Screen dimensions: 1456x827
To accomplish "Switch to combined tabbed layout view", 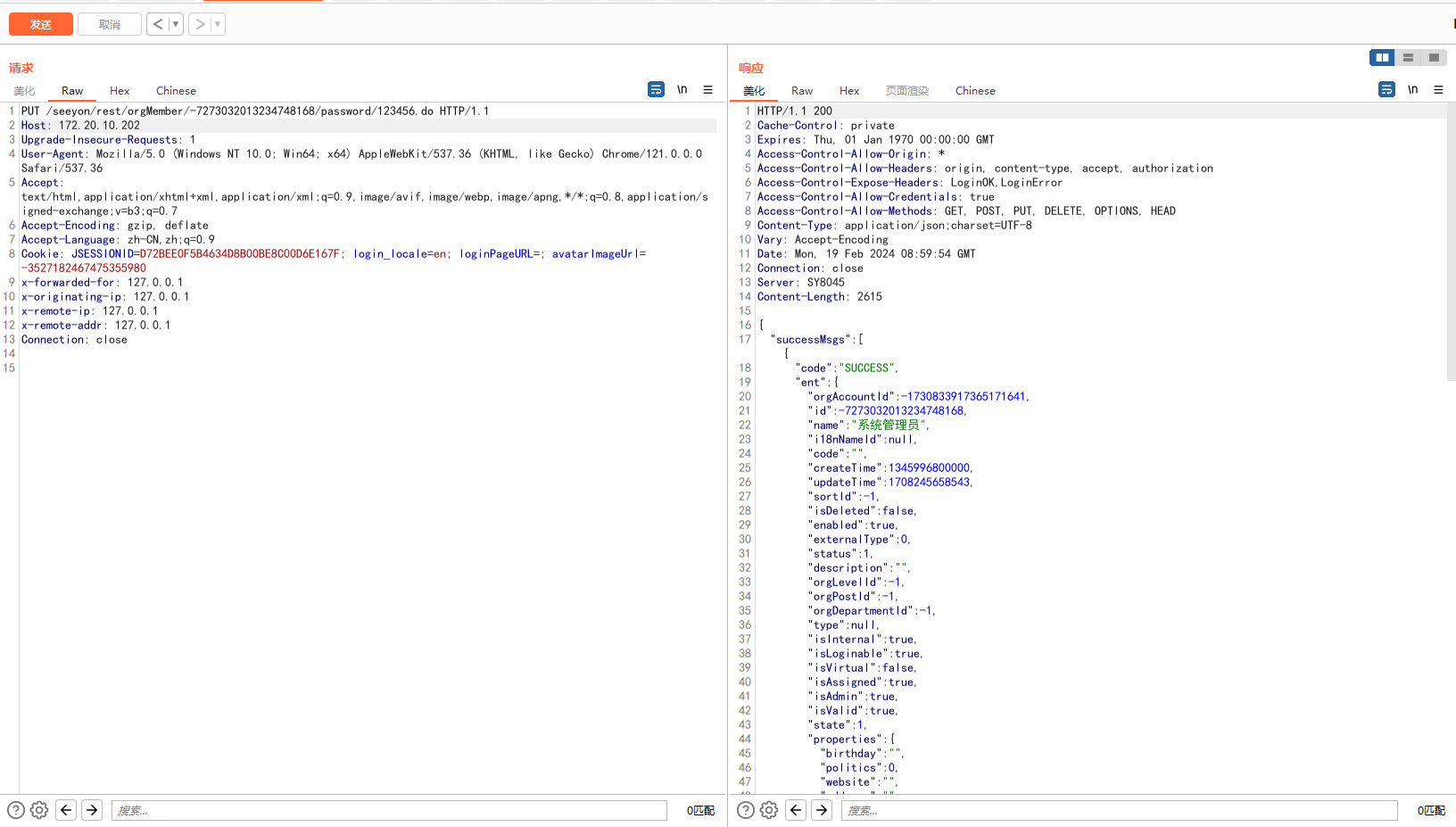I will click(1434, 57).
